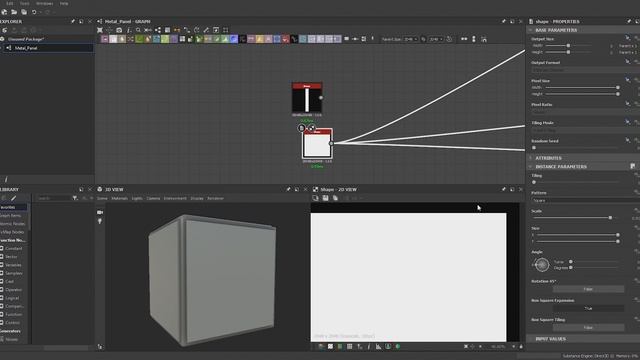
Task: Click the info icon in 2D View bottom bar
Action: pos(369,347)
